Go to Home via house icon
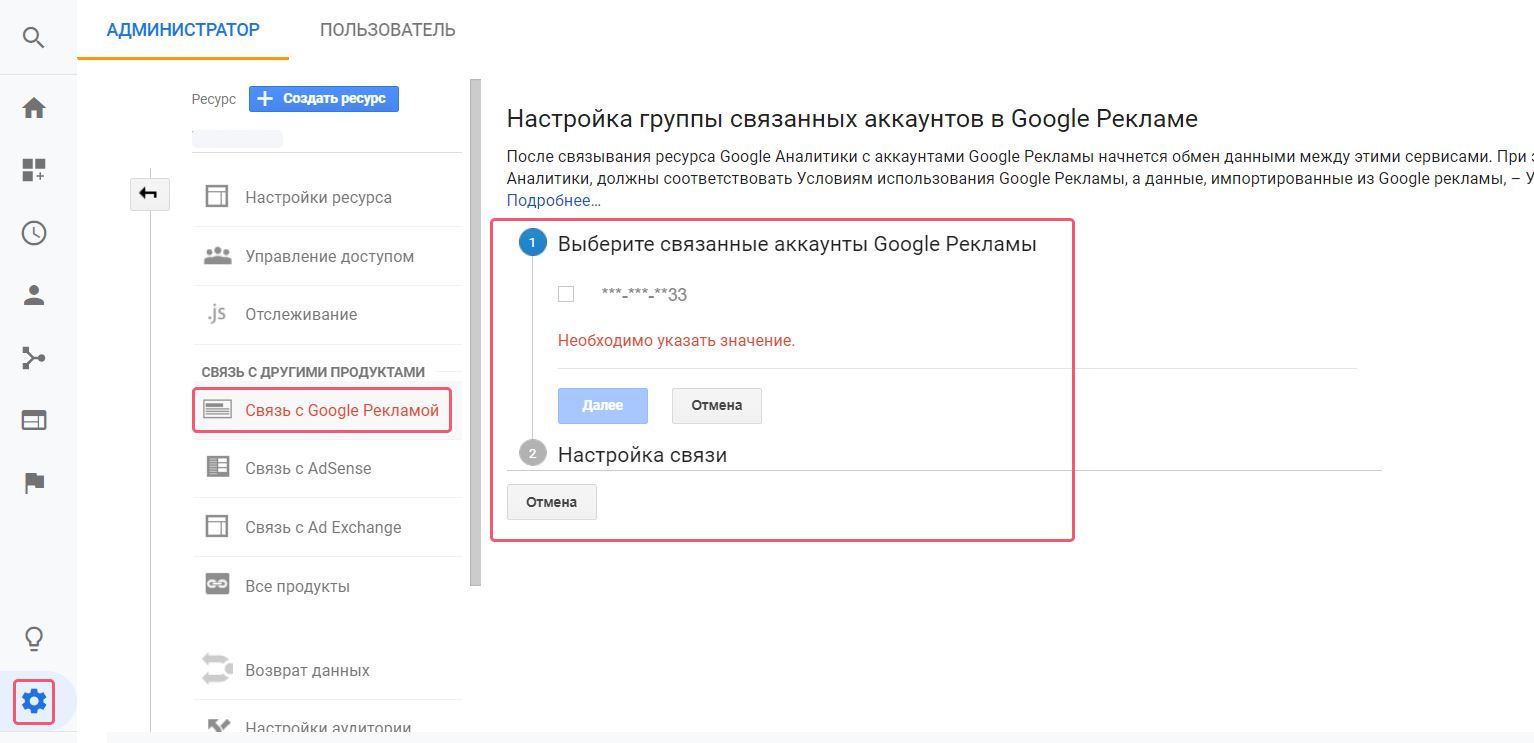The width and height of the screenshot is (1534, 743). 34,108
